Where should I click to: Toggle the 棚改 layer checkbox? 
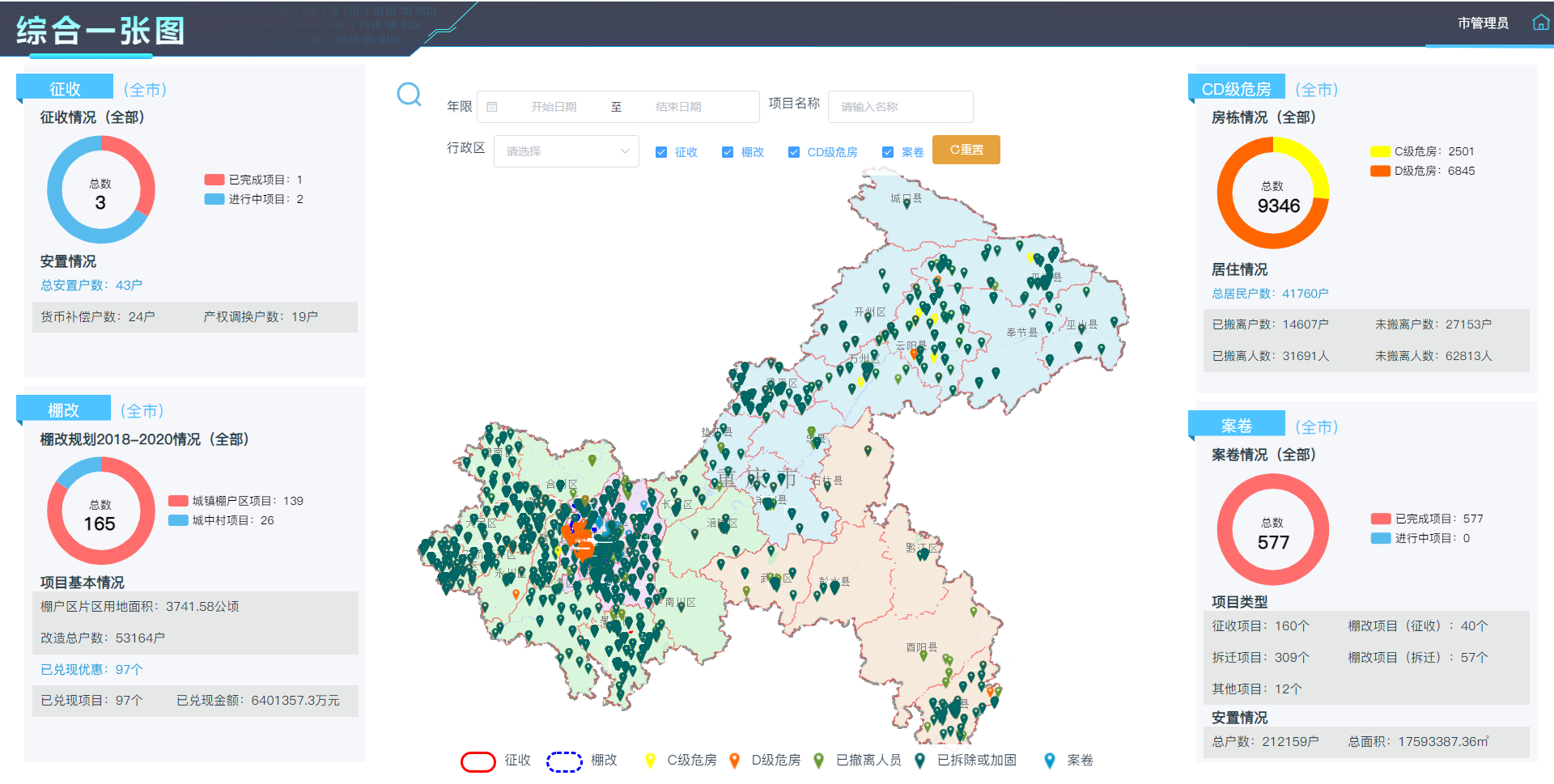pos(728,152)
